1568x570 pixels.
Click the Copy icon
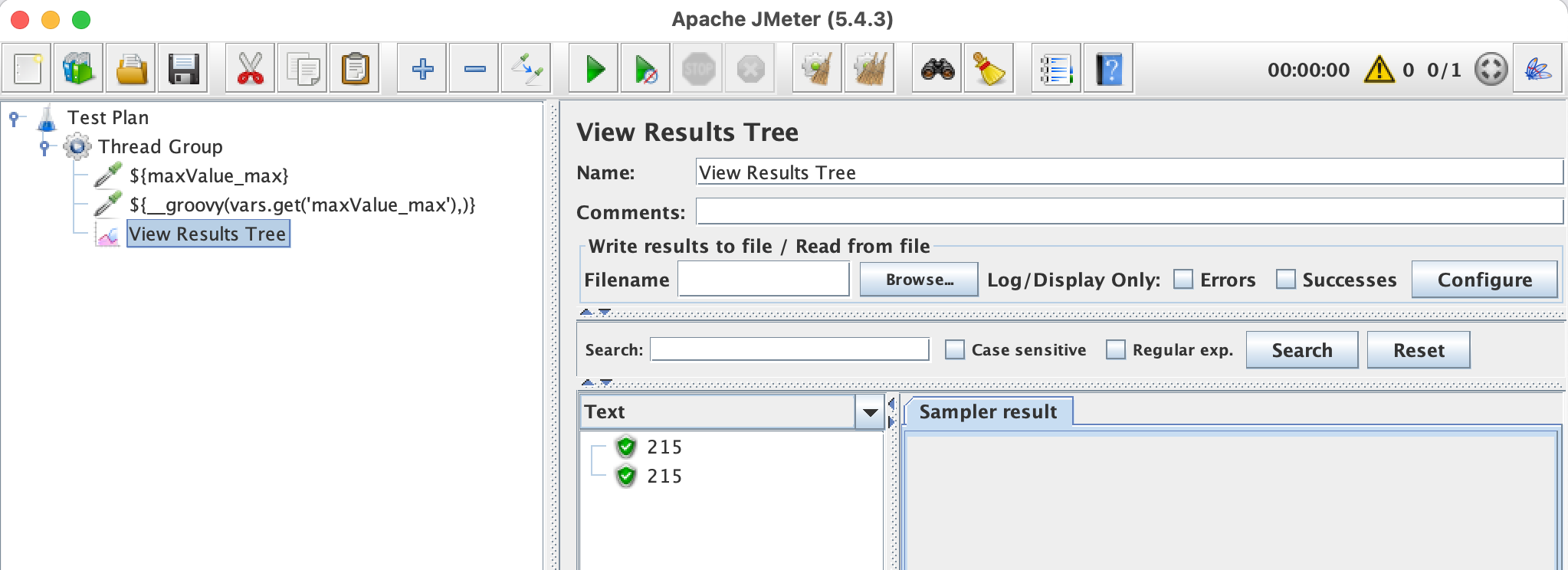pyautogui.click(x=303, y=69)
